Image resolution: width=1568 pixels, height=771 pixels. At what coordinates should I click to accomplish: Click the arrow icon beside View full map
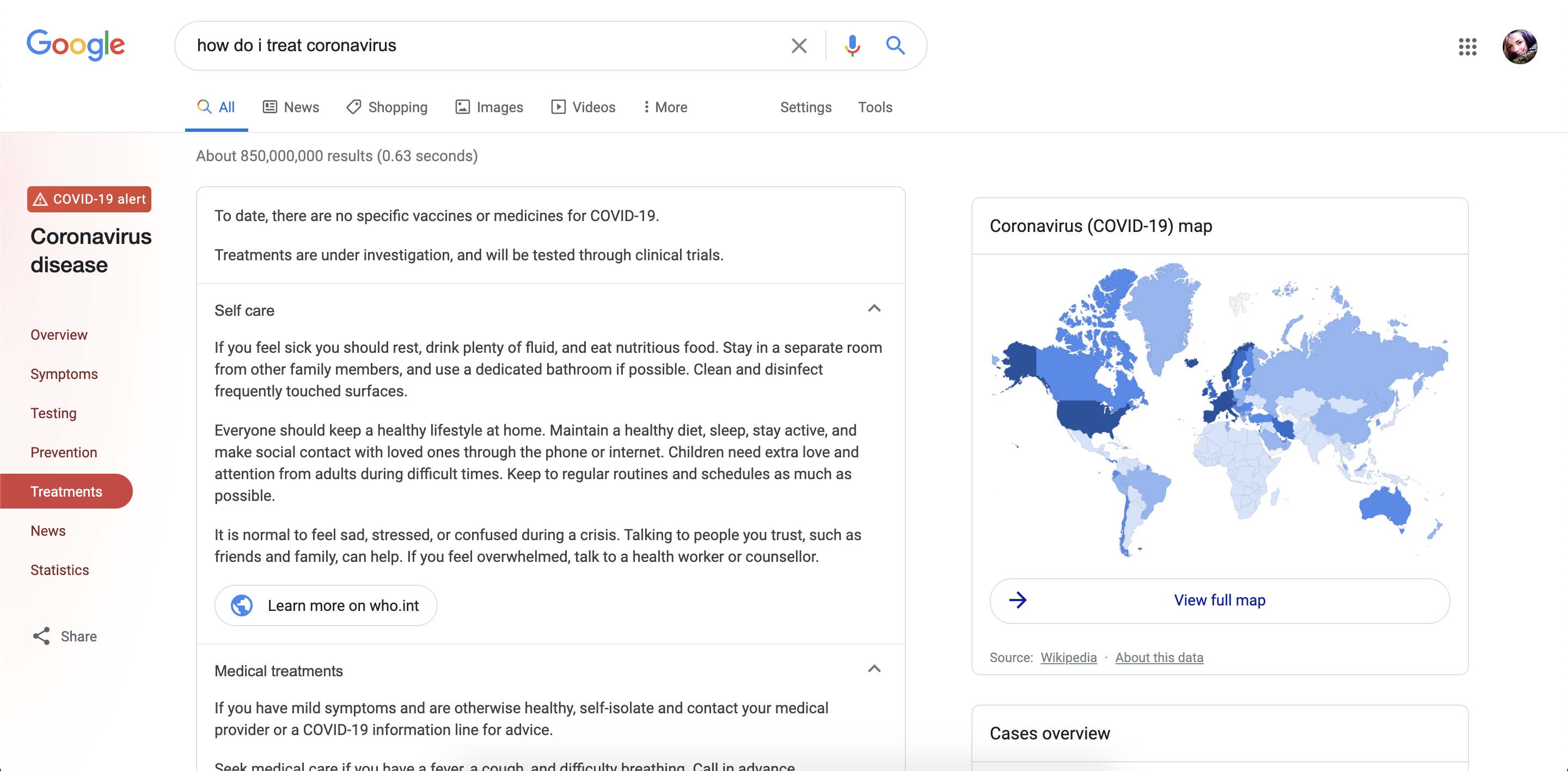tap(1017, 600)
